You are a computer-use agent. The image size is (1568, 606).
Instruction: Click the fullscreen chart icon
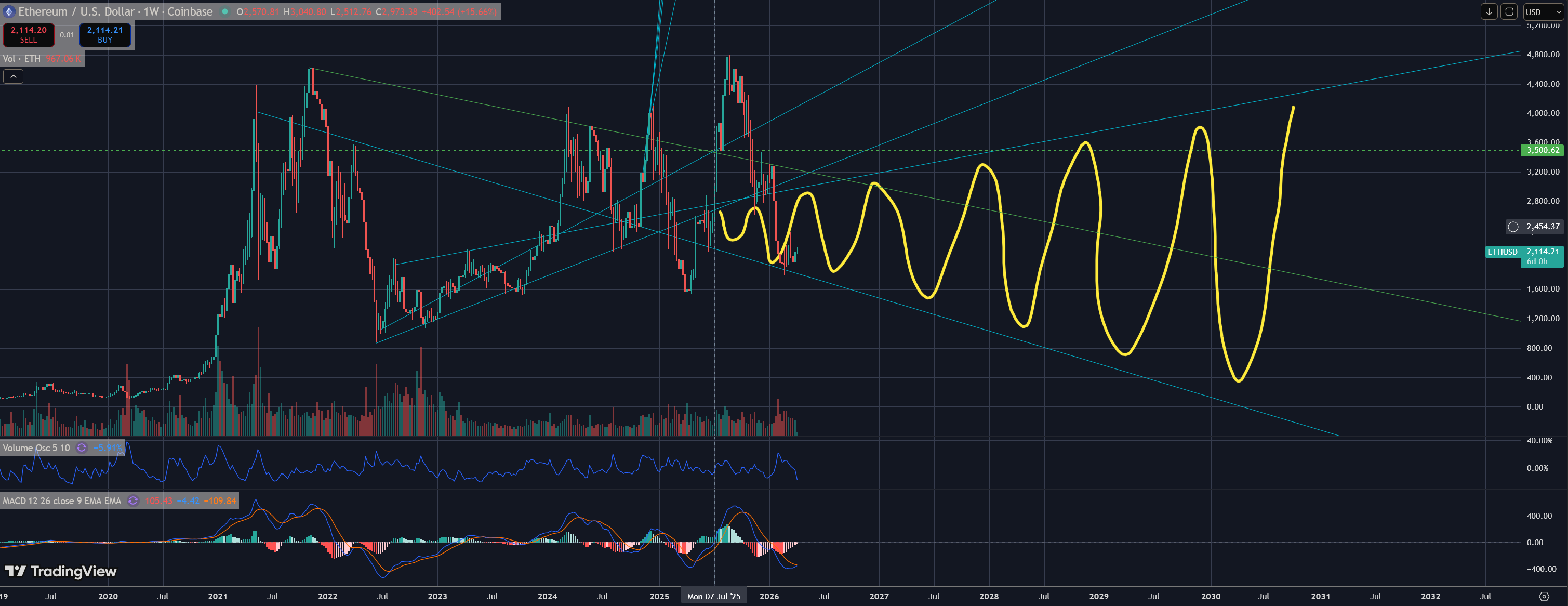(x=1509, y=11)
